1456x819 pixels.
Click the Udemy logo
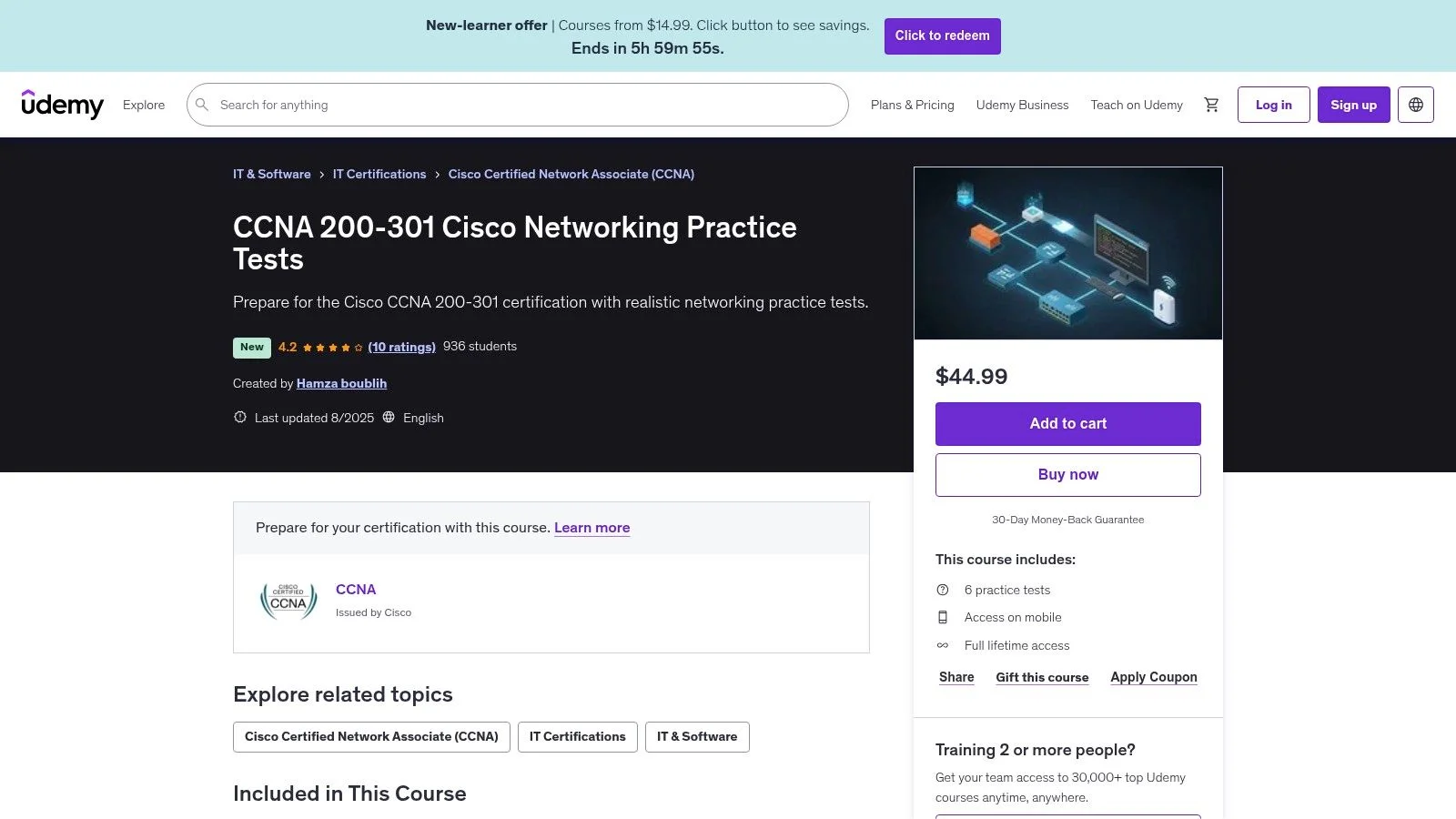(62, 105)
